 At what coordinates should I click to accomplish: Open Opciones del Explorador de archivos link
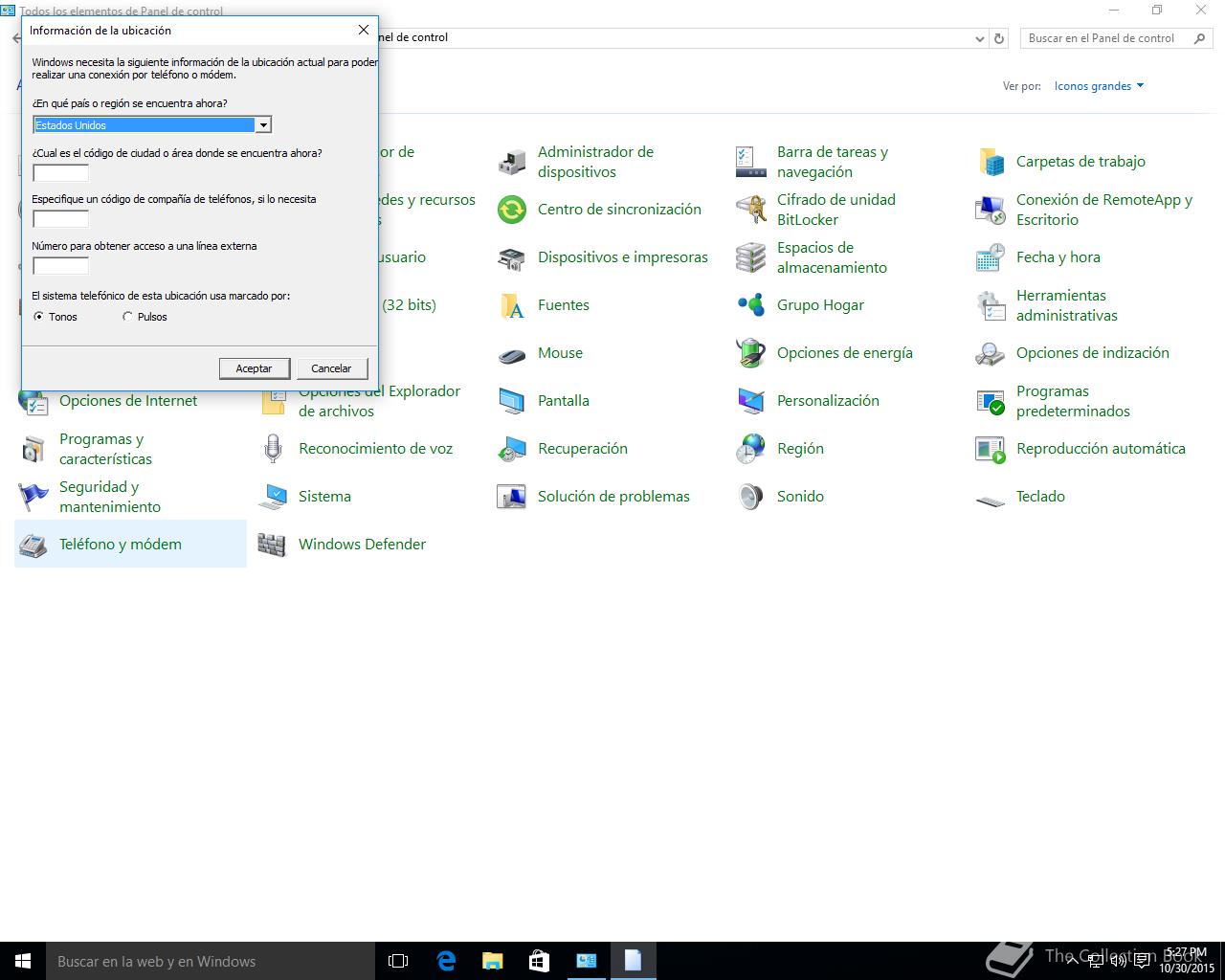tap(379, 401)
